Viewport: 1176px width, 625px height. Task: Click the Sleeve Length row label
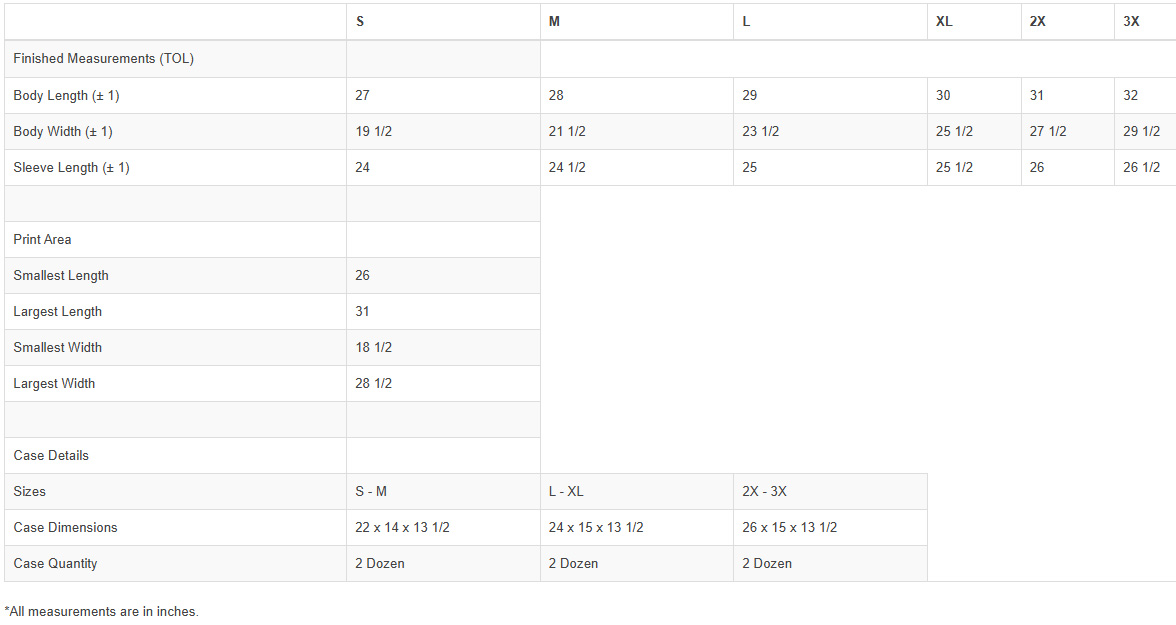click(71, 168)
